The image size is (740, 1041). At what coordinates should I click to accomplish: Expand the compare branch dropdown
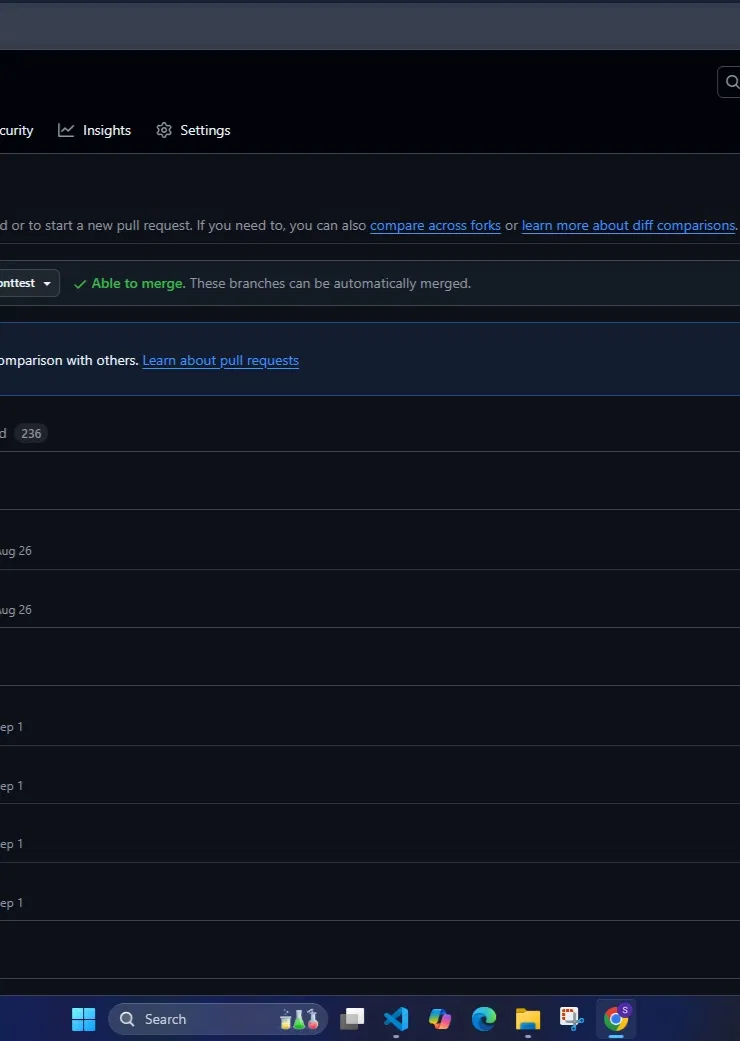coord(28,283)
